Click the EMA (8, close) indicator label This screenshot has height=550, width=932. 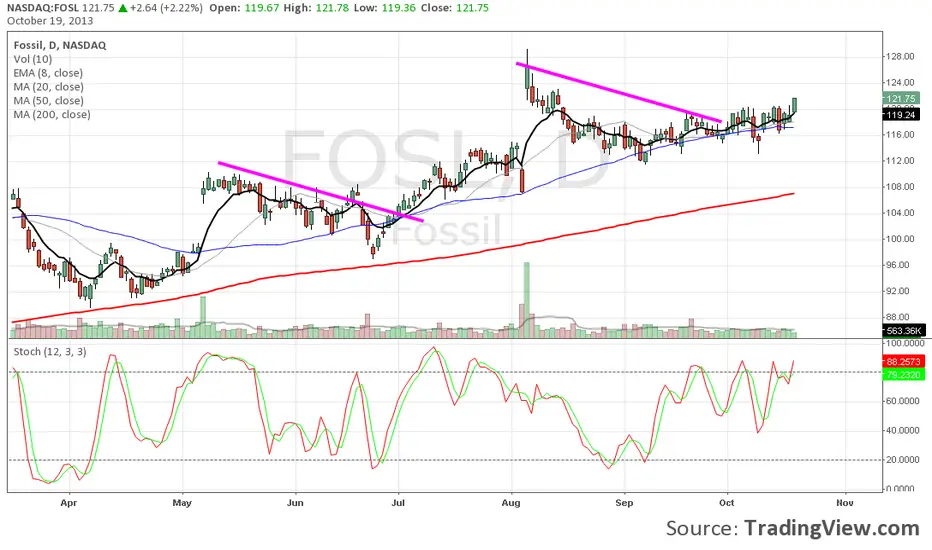[x=48, y=73]
